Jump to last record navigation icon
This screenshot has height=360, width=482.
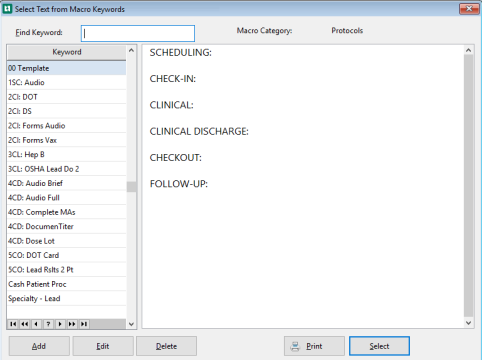[84, 324]
